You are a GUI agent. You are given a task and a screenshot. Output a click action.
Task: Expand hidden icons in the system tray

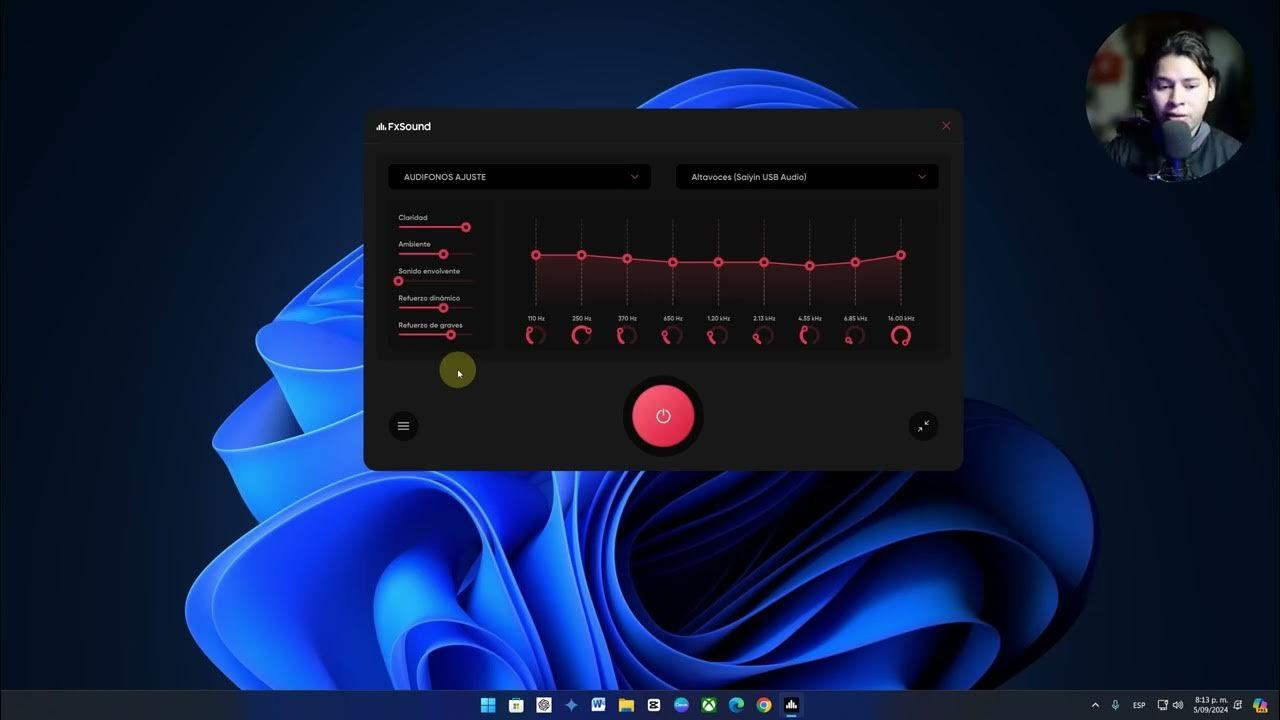pos(1095,705)
